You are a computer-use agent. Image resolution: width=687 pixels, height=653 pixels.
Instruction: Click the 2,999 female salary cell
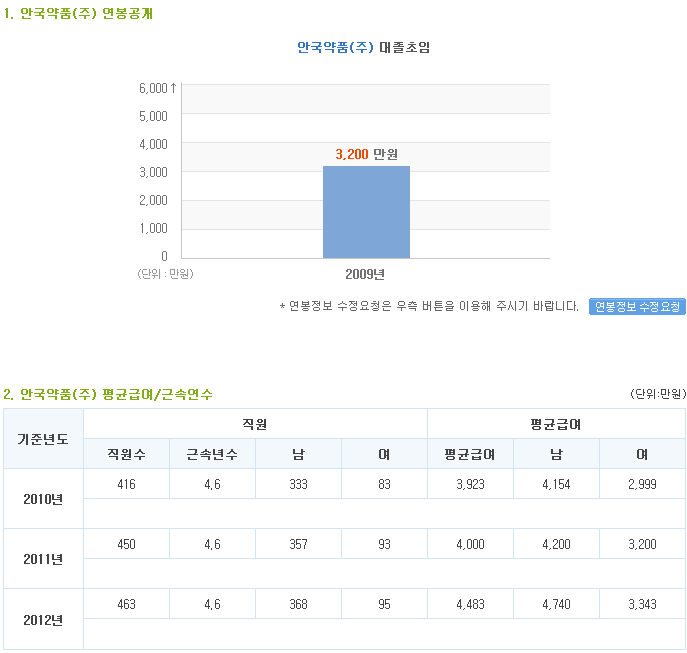[642, 484]
